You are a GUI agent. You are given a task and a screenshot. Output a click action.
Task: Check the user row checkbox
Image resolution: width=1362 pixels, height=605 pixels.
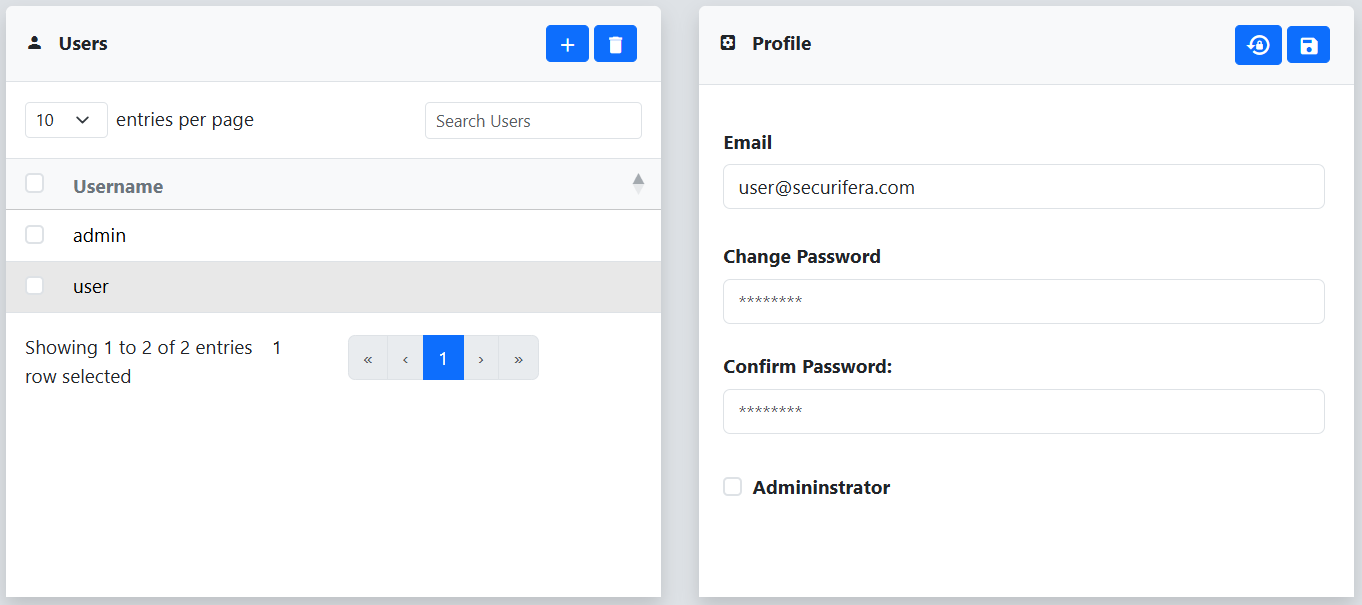(35, 285)
